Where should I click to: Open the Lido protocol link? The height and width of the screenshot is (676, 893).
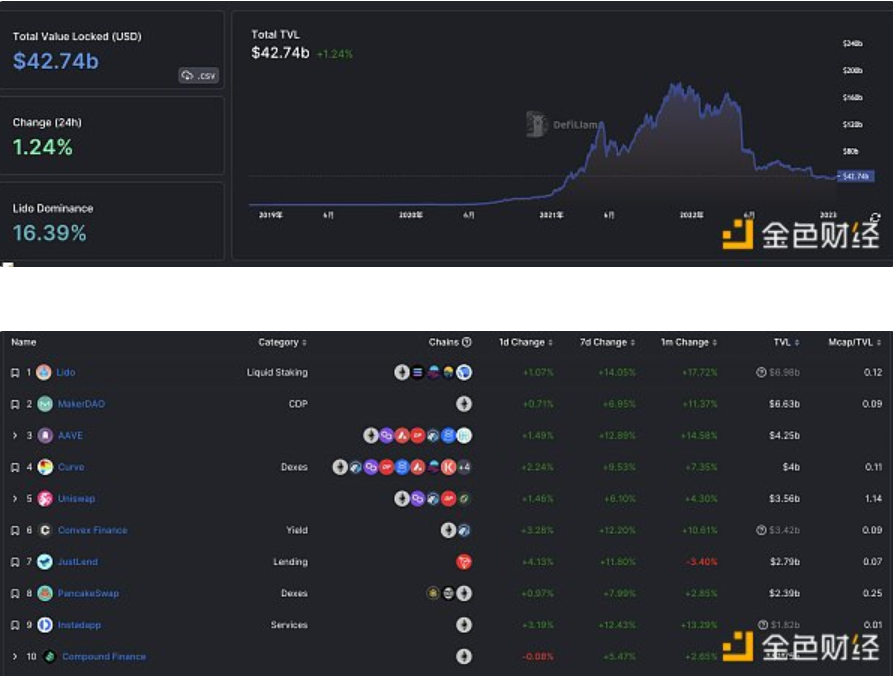(x=65, y=372)
